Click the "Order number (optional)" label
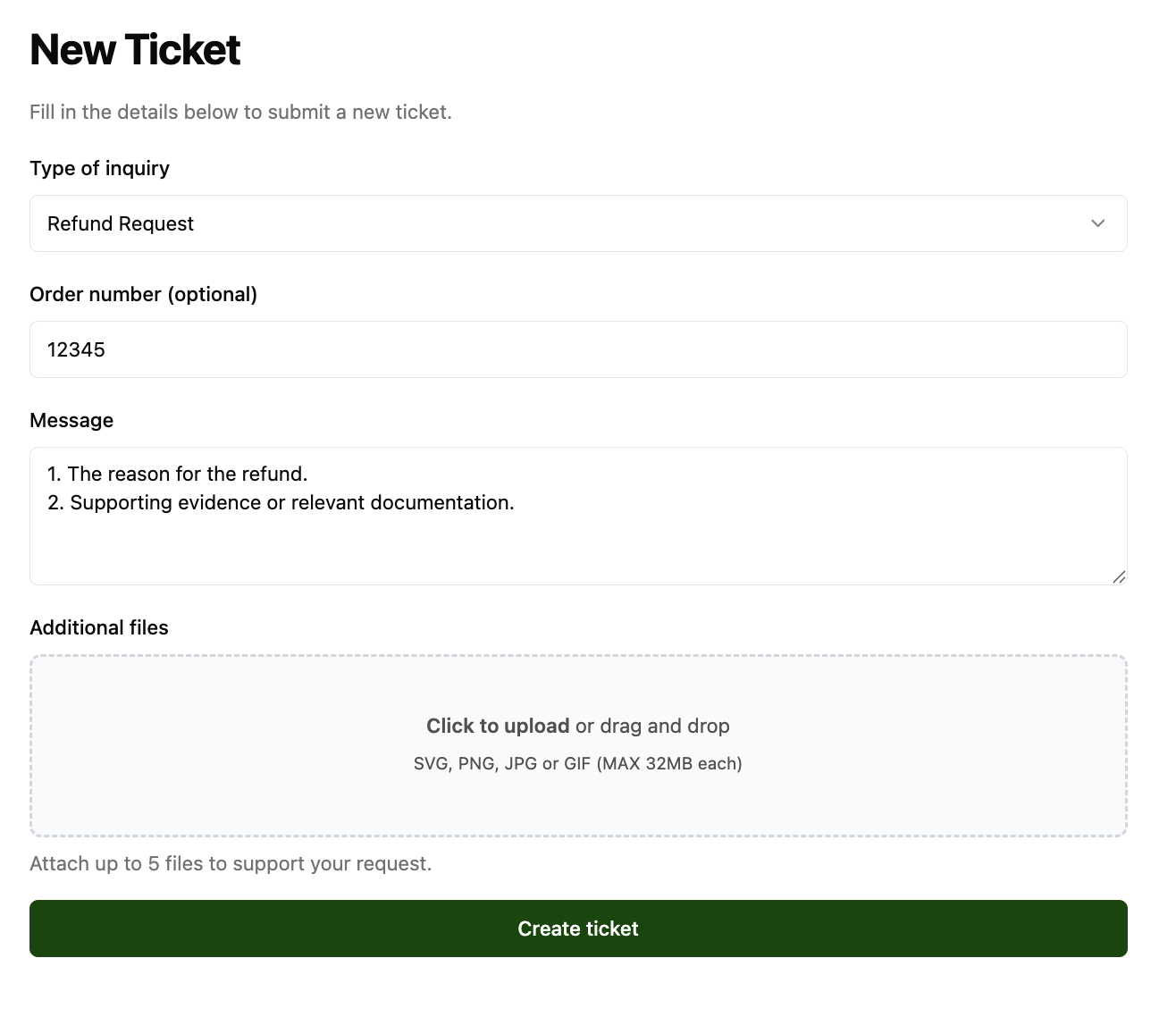This screenshot has width=1176, height=1017. point(143,294)
